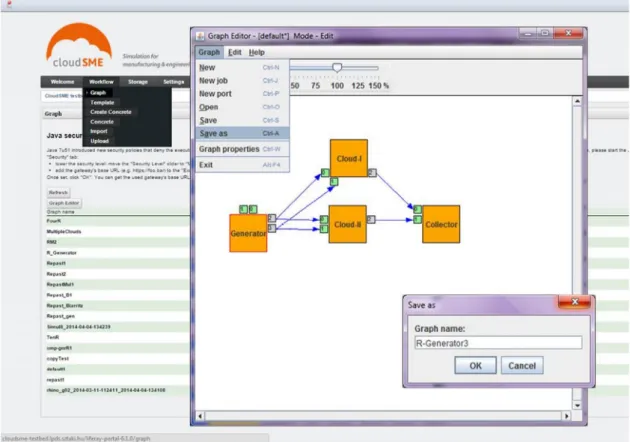Minimize the Graph Editor window
Screen dimensions: 630x442
[528, 33]
